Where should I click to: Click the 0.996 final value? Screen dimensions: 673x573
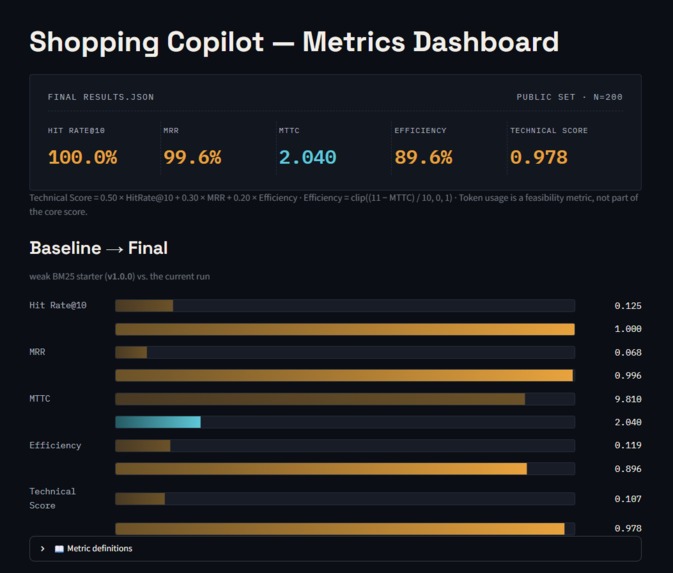[628, 376]
